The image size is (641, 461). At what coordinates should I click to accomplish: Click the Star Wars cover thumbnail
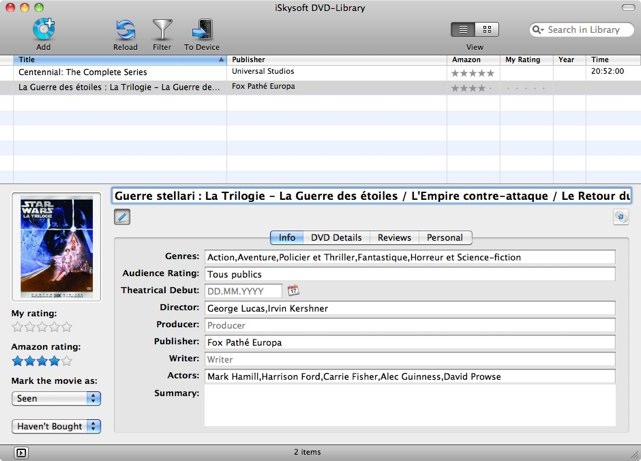click(x=56, y=247)
